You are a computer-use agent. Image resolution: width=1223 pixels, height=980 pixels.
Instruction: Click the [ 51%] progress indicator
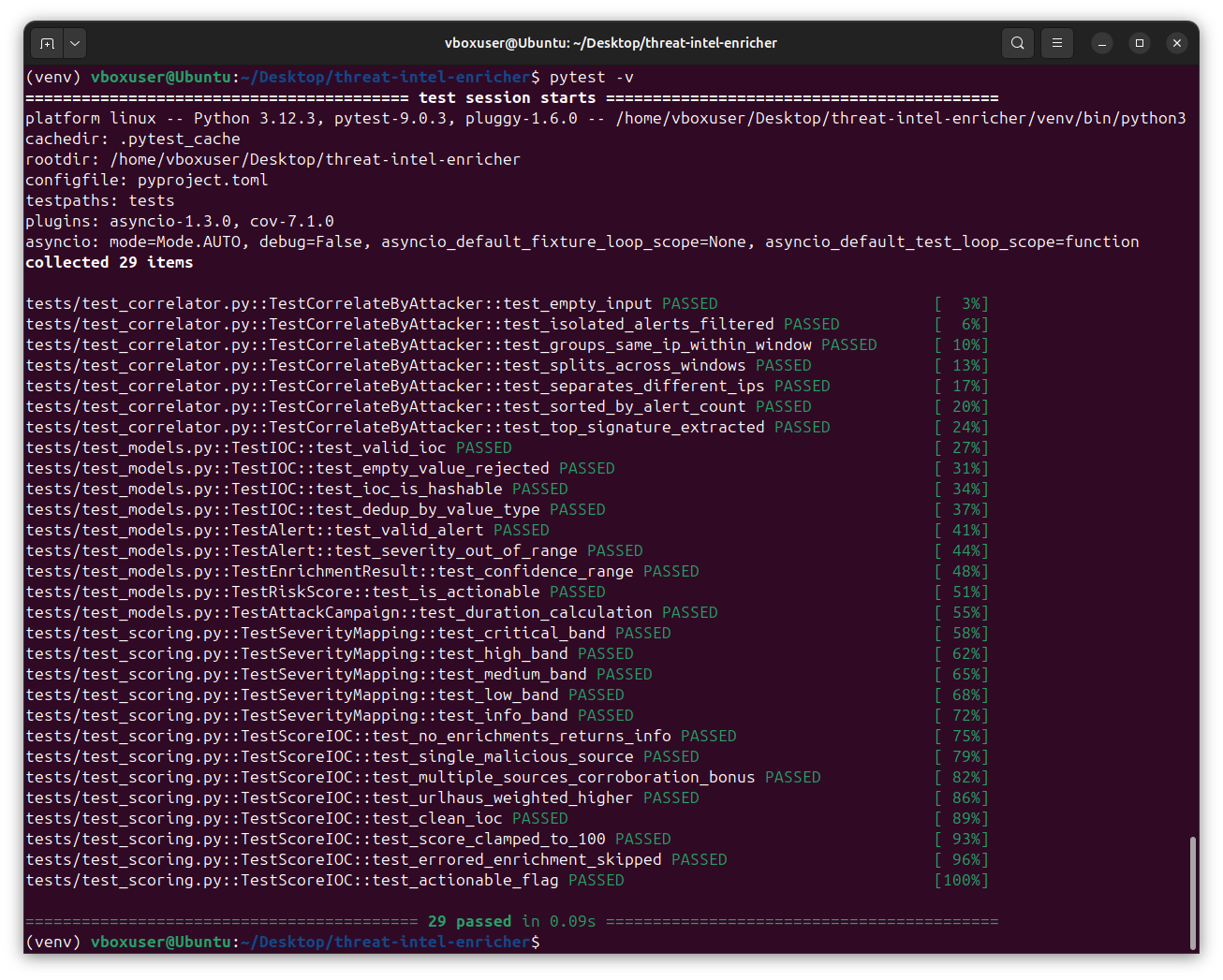[x=962, y=592]
